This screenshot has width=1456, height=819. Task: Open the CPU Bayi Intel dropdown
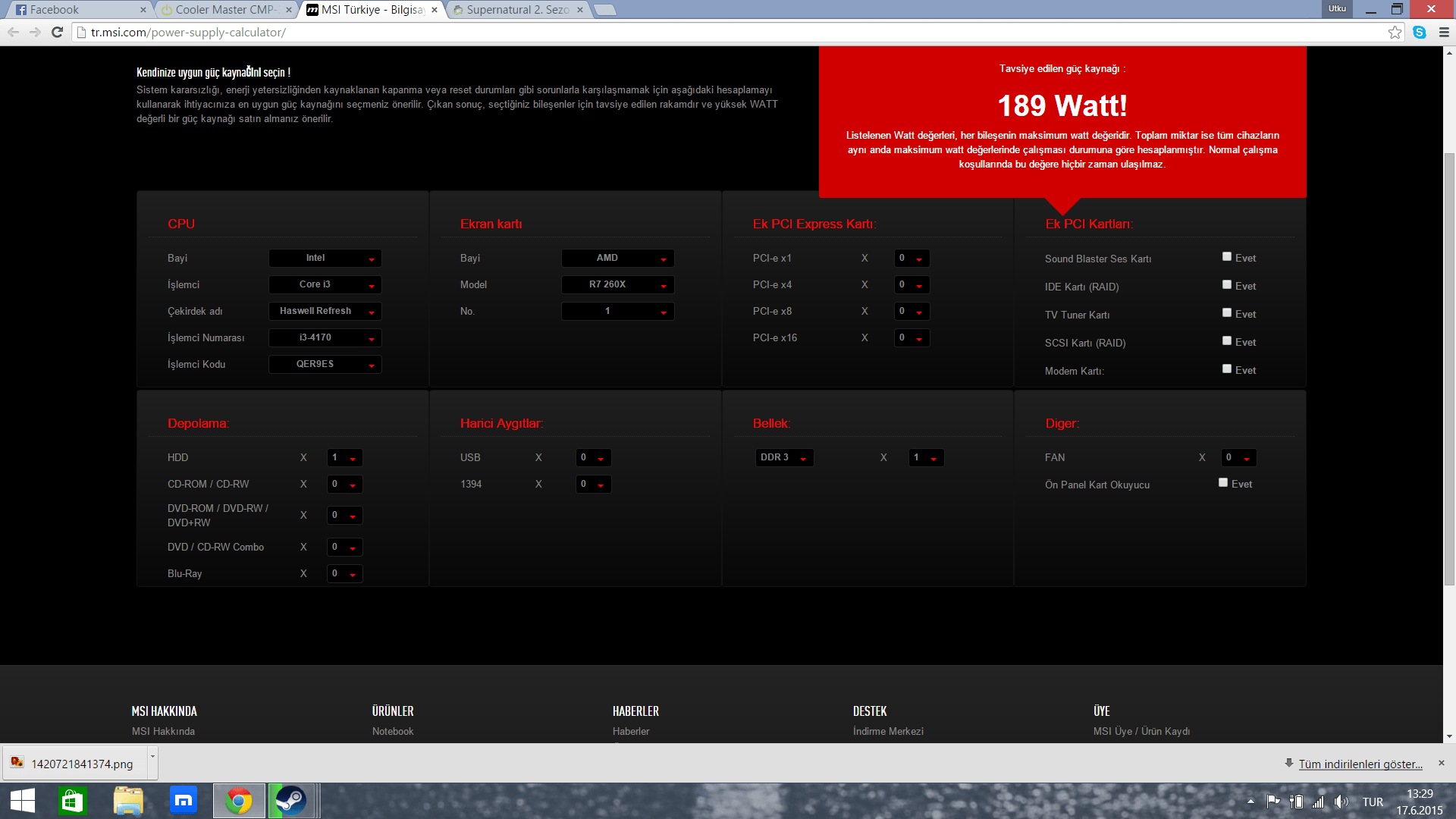[x=325, y=259]
